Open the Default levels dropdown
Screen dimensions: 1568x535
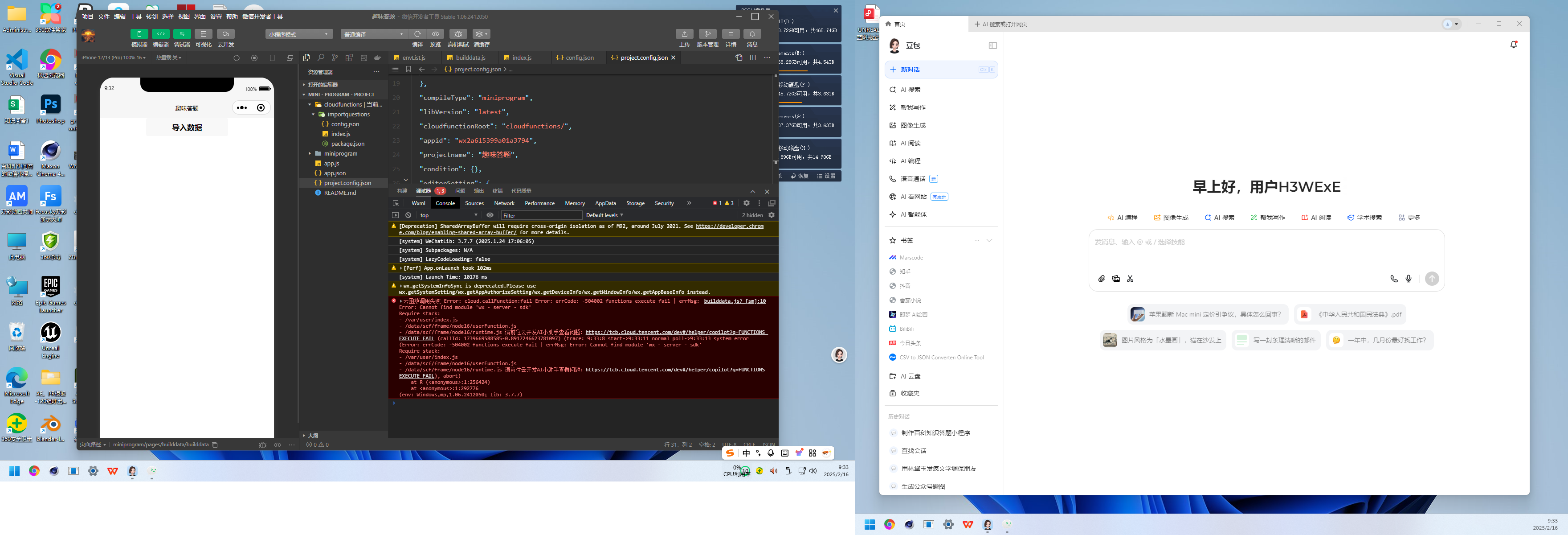click(x=604, y=215)
